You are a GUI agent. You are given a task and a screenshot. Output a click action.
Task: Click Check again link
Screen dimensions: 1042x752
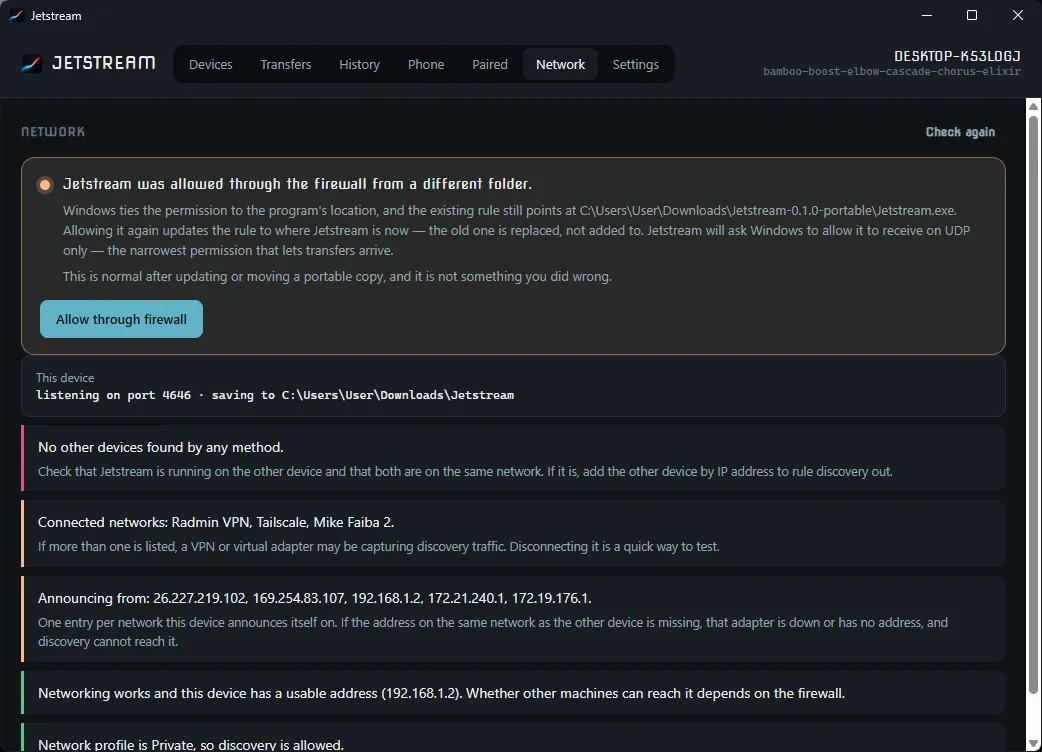pyautogui.click(x=960, y=132)
